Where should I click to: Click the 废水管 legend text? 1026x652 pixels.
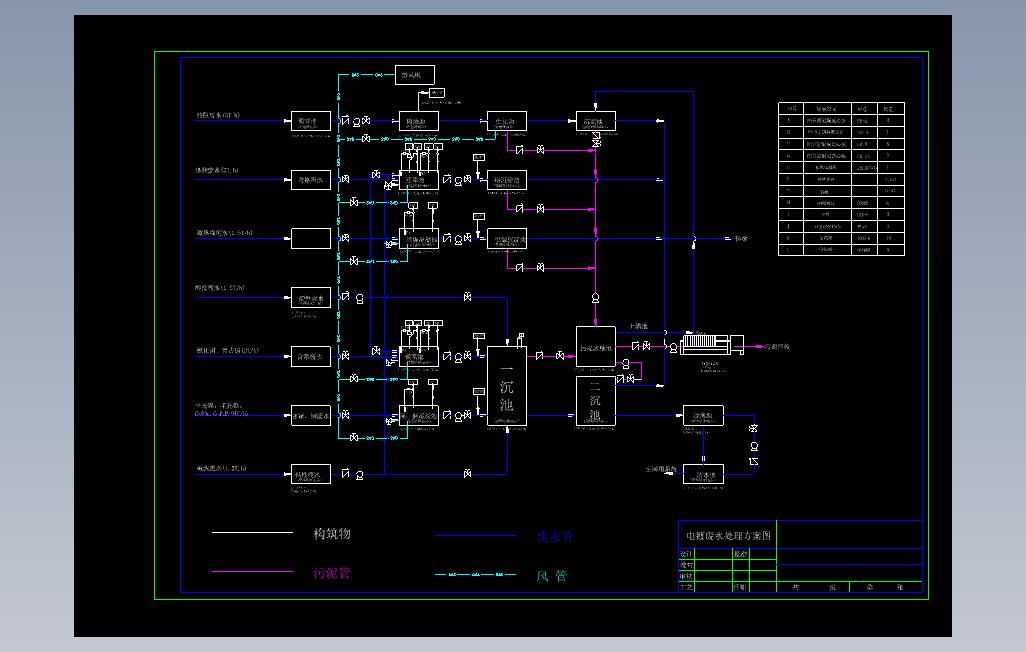point(555,537)
